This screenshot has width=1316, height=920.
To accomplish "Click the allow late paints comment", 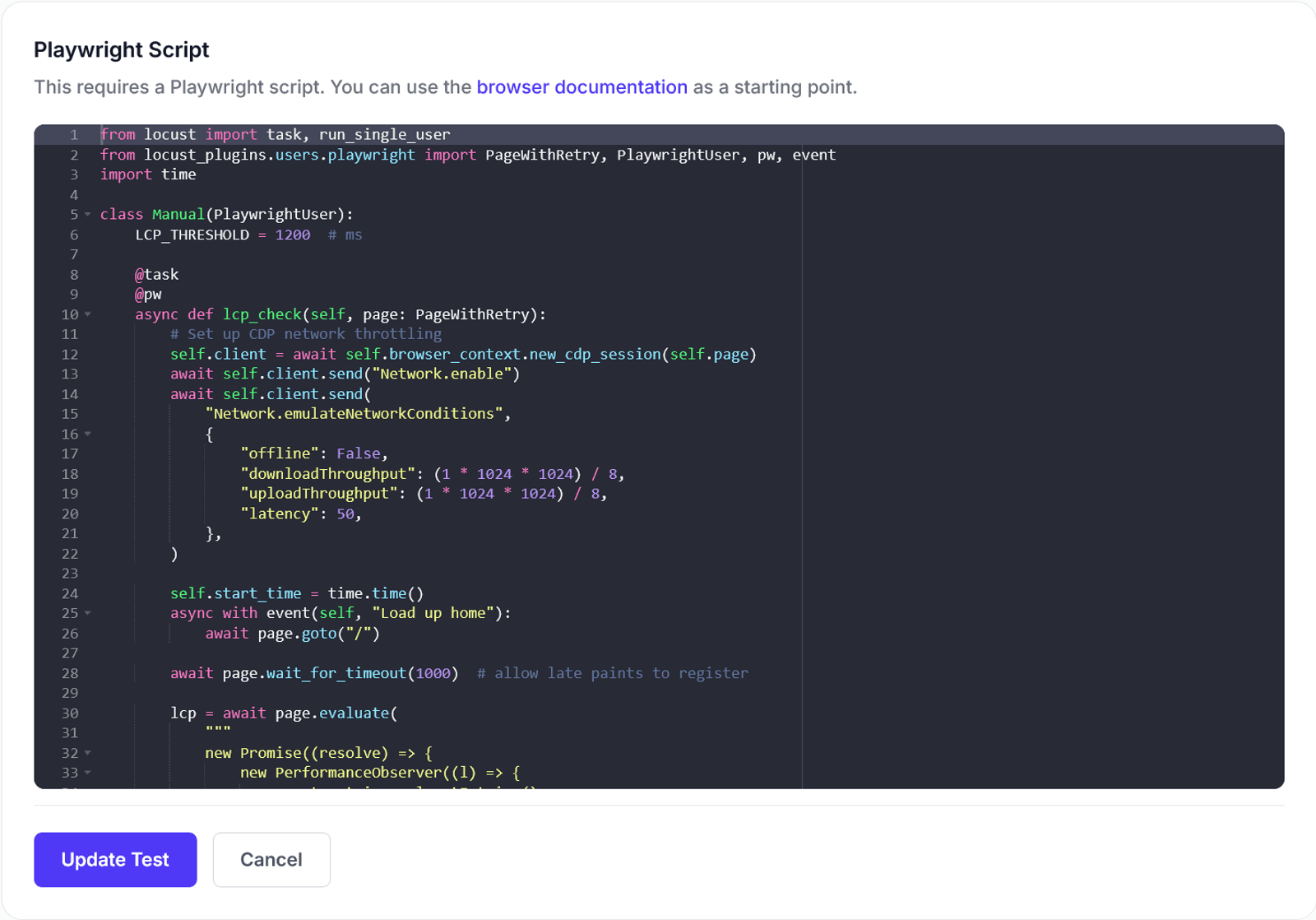I will tap(613, 672).
